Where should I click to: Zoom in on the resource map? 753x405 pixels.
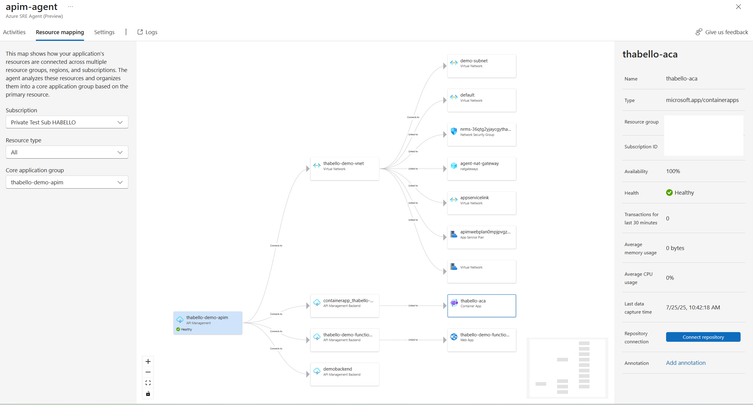(x=148, y=361)
